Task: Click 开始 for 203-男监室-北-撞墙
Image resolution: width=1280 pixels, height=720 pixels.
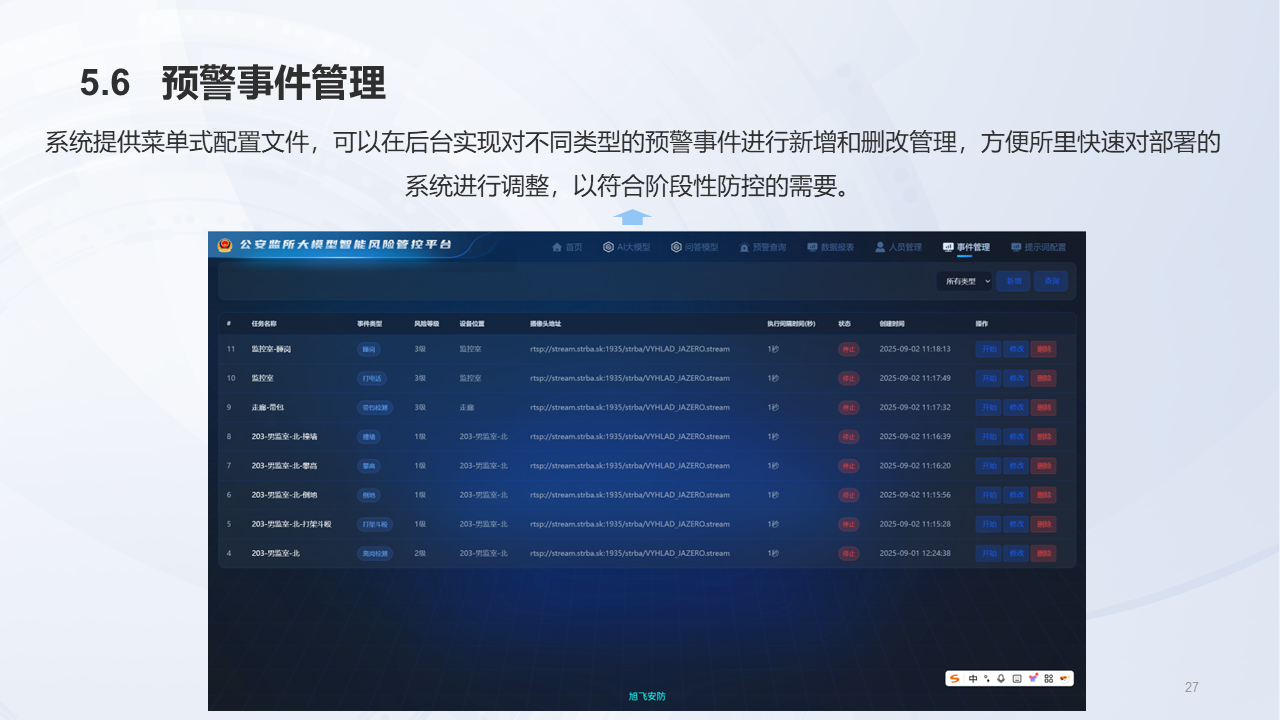Action: [x=988, y=436]
